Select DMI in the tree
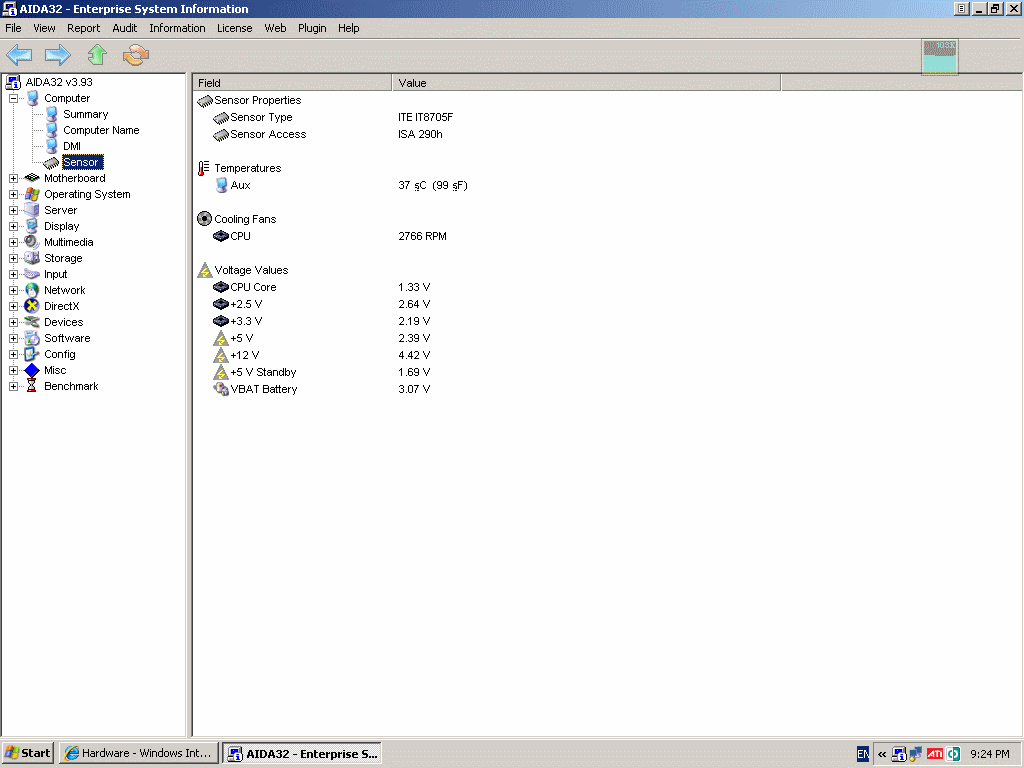Viewport: 1024px width, 768px height. (x=72, y=146)
